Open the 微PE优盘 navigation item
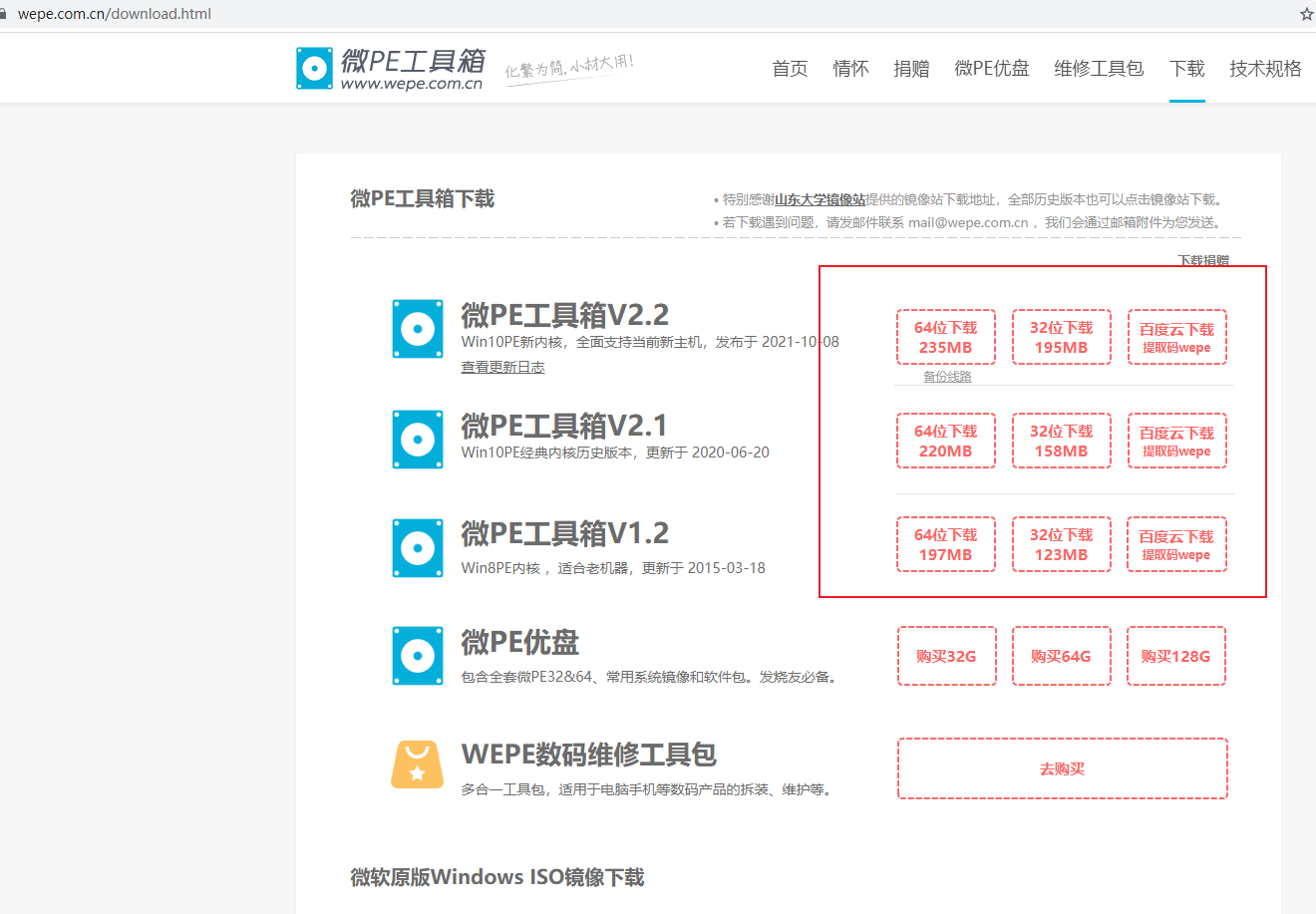 992,68
